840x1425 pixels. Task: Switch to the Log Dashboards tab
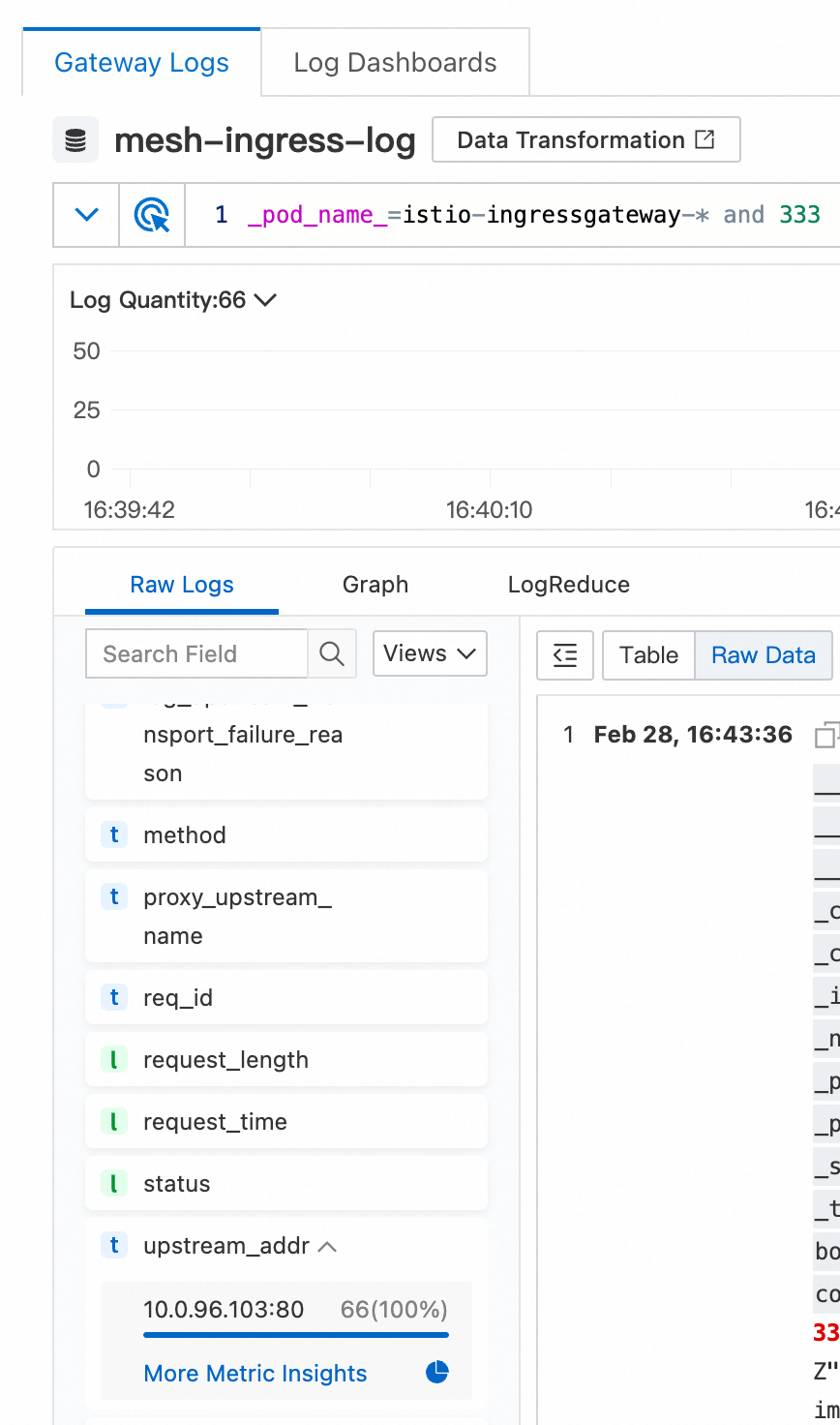(395, 63)
